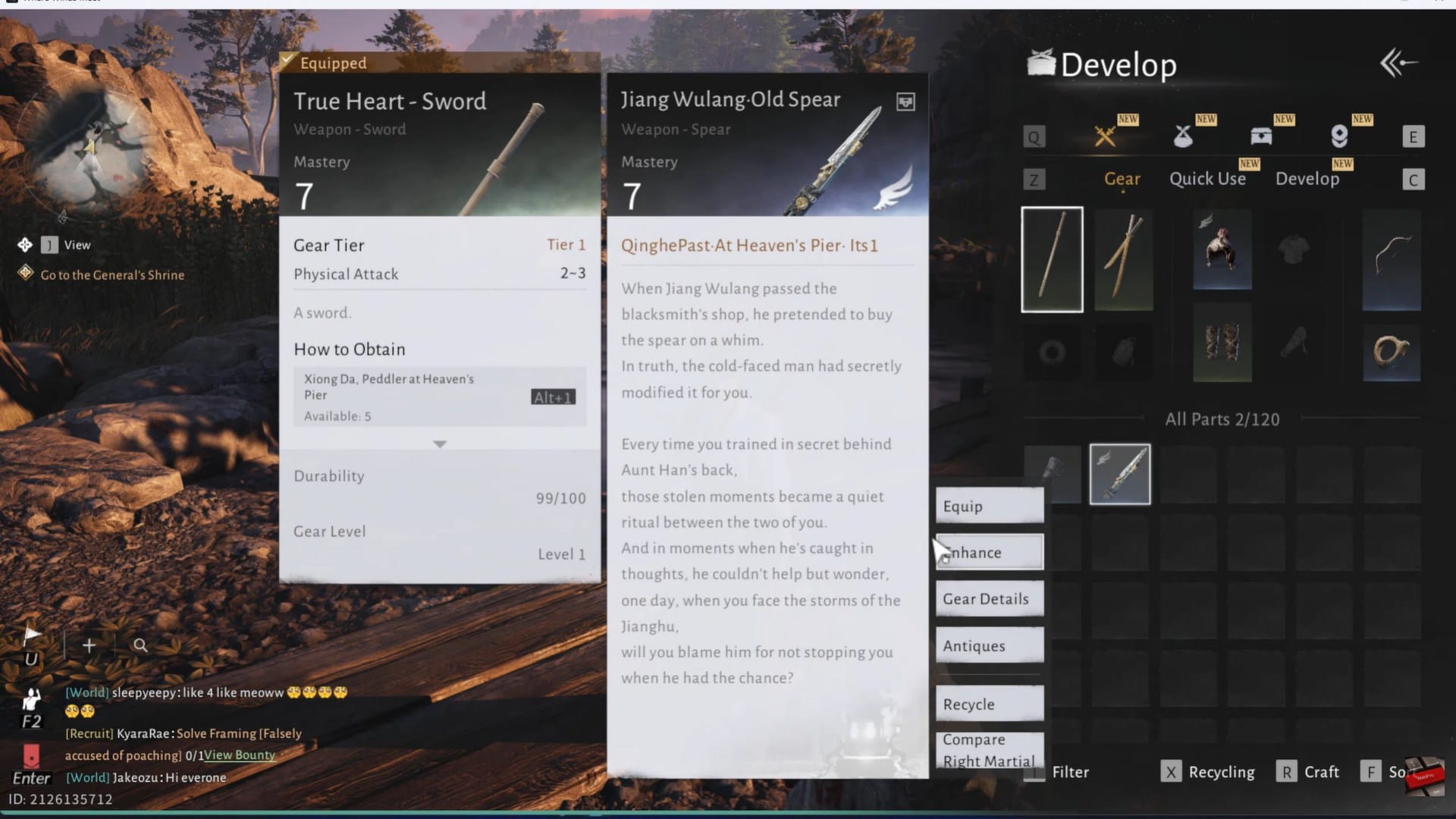Viewport: 1456px width, 819px height.
Task: Select the Recycle menu option
Action: [989, 704]
